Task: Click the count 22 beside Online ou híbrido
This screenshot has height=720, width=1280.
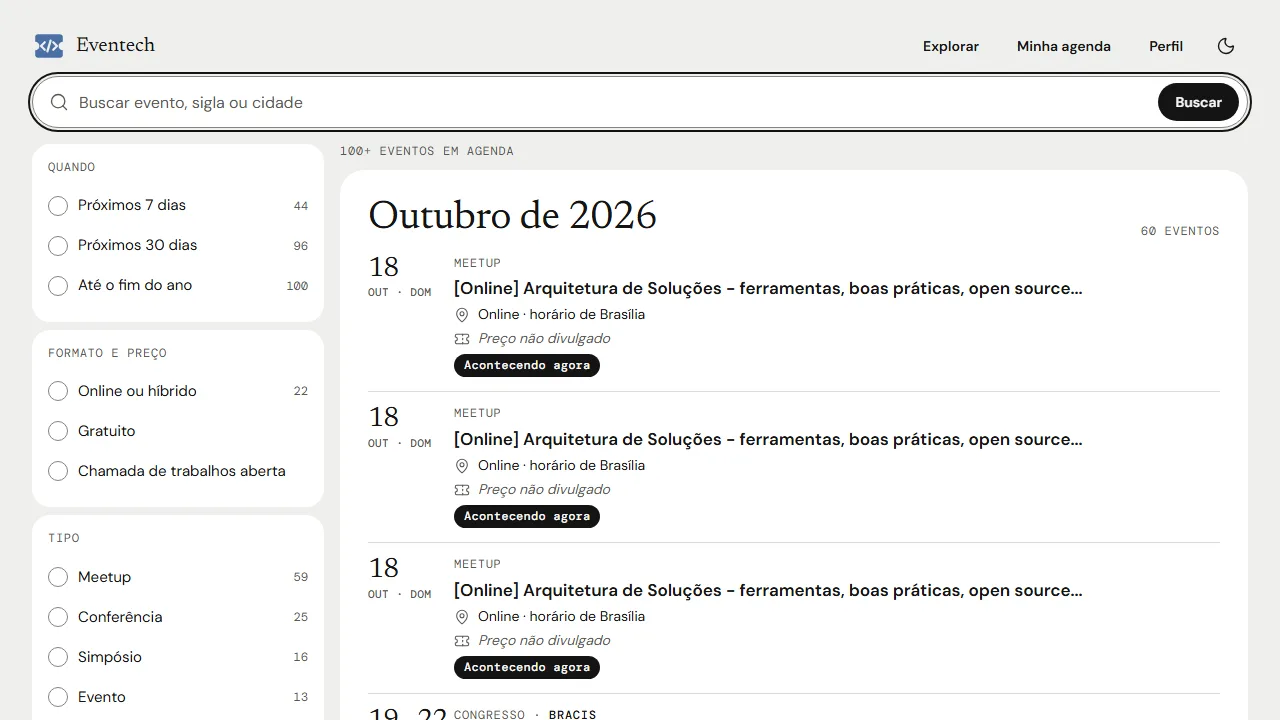Action: tap(301, 391)
